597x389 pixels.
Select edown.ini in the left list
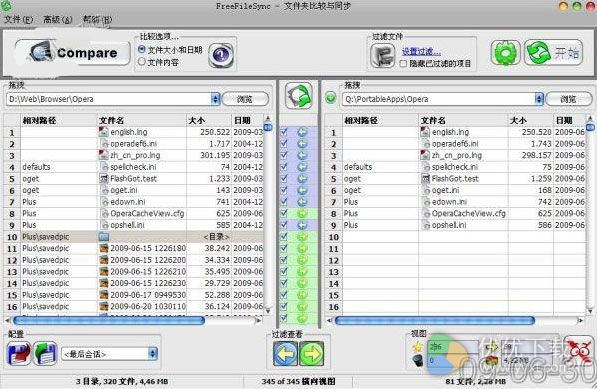tap(128, 202)
